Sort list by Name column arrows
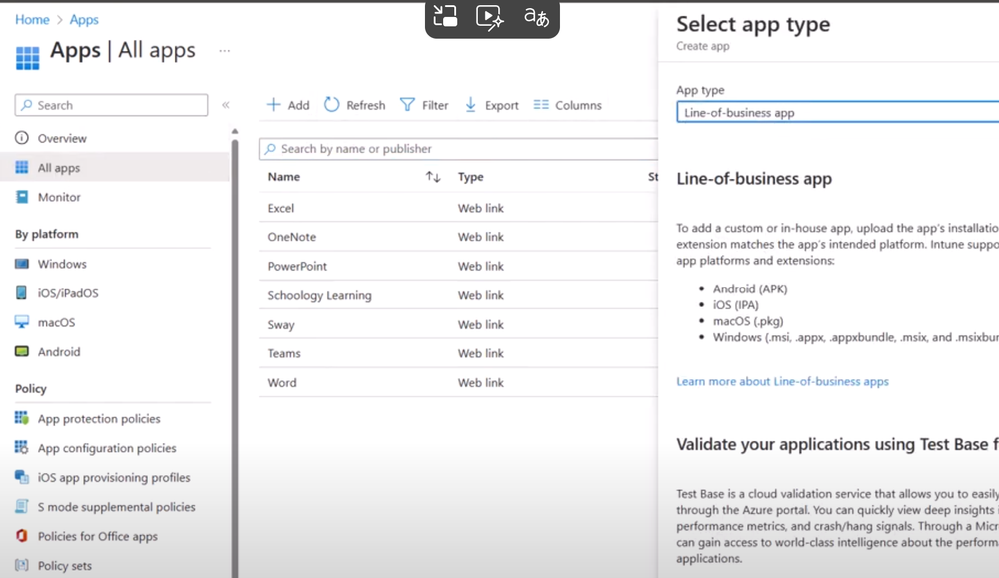Viewport: 999px width, 578px height. coord(432,177)
